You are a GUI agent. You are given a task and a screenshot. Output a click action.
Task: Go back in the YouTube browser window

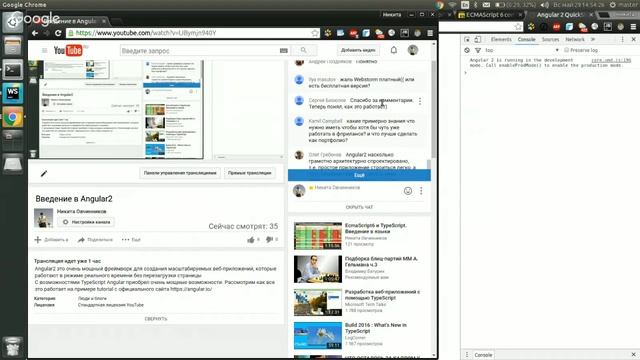[x=35, y=33]
